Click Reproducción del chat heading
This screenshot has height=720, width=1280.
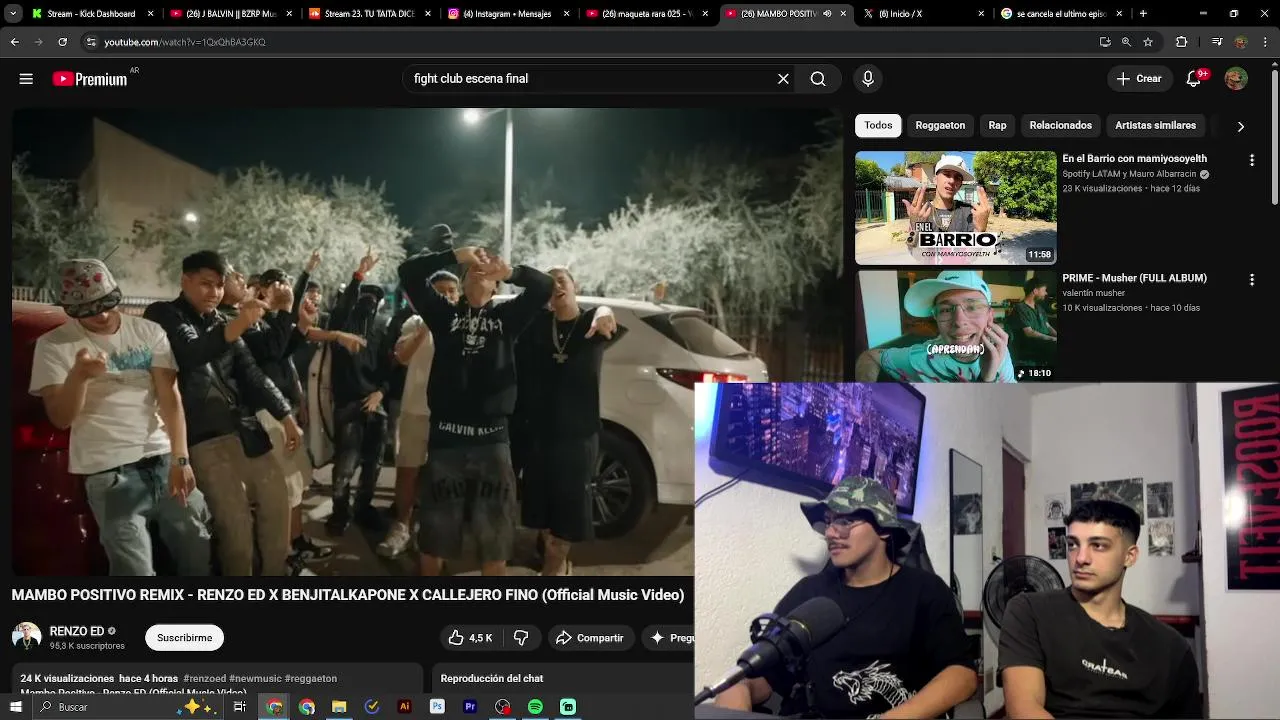click(492, 679)
